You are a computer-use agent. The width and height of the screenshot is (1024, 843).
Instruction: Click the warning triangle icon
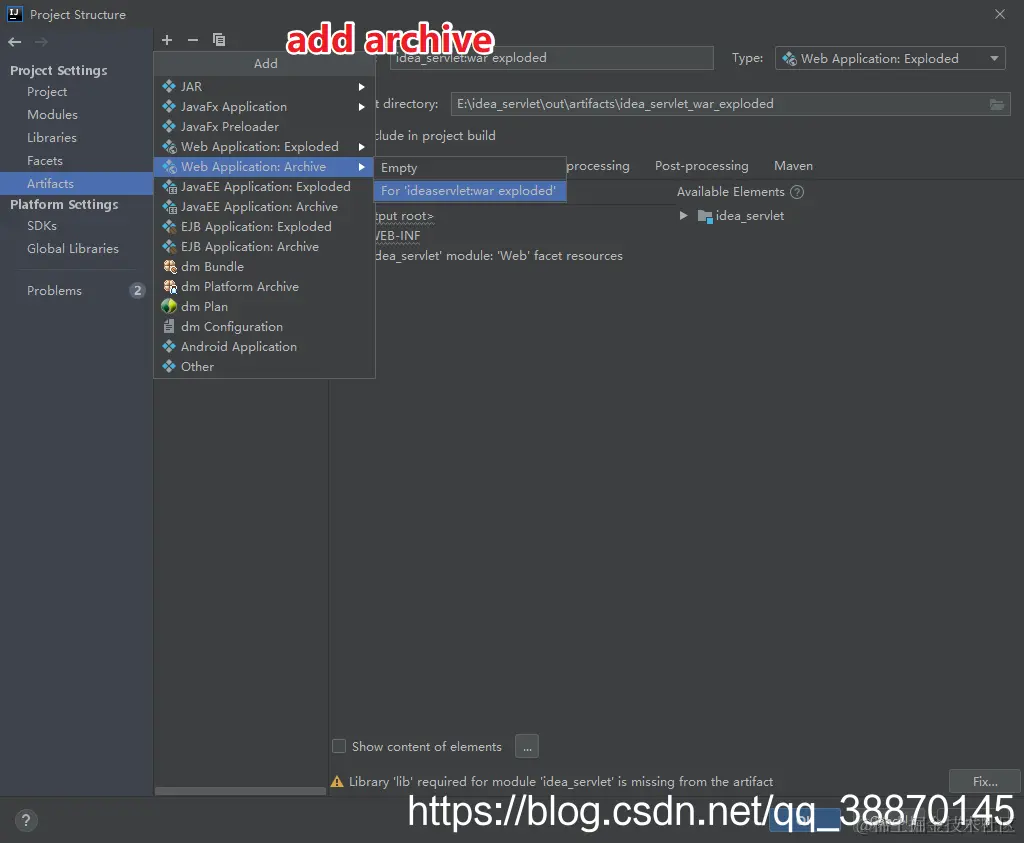coord(337,782)
